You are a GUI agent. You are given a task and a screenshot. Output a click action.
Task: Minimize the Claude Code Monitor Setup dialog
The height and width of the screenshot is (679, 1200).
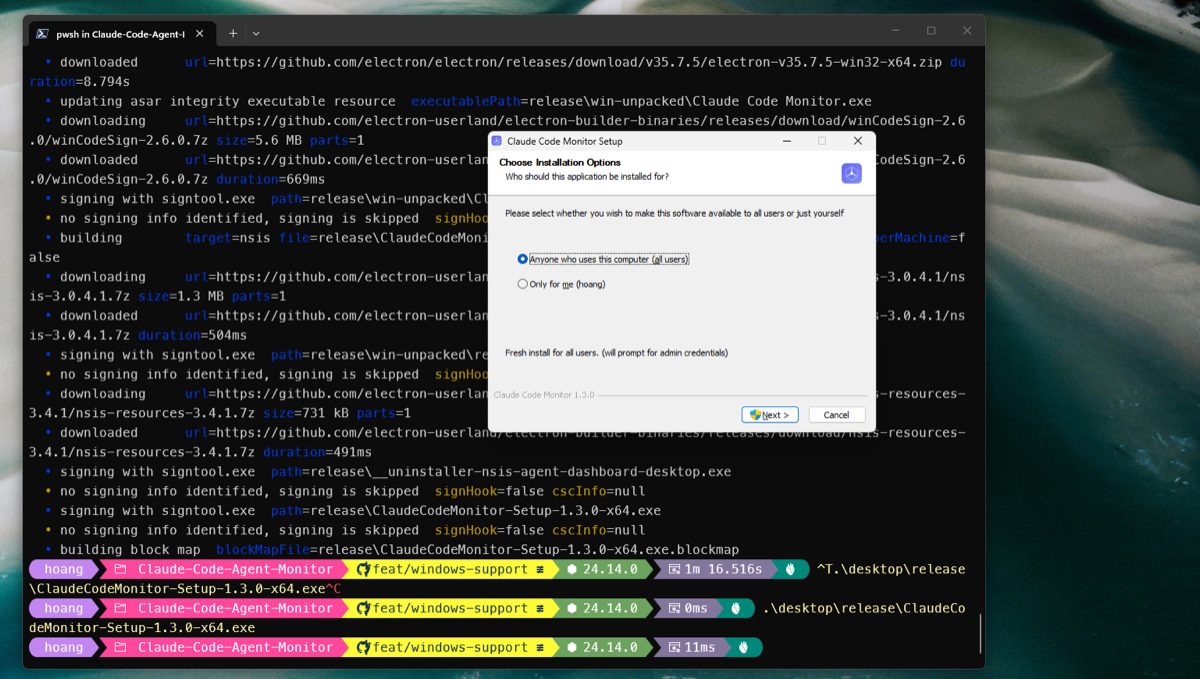(x=786, y=141)
